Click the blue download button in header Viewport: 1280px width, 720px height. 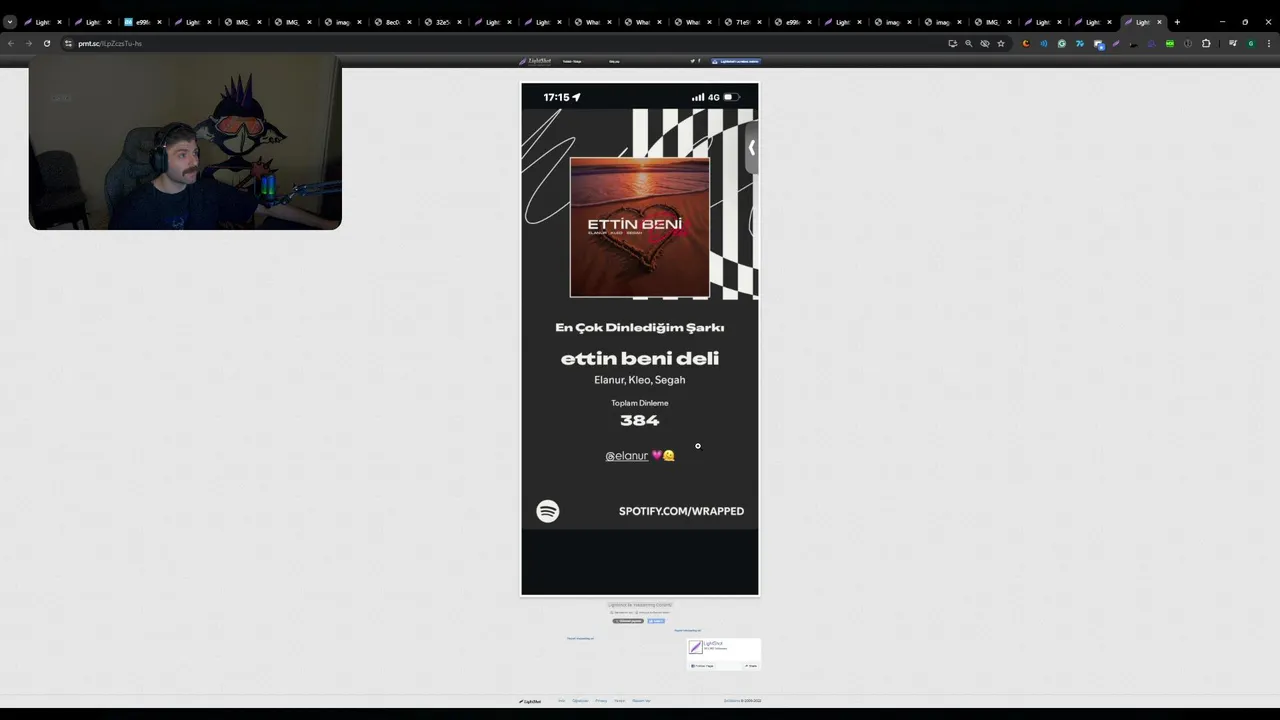[x=735, y=61]
